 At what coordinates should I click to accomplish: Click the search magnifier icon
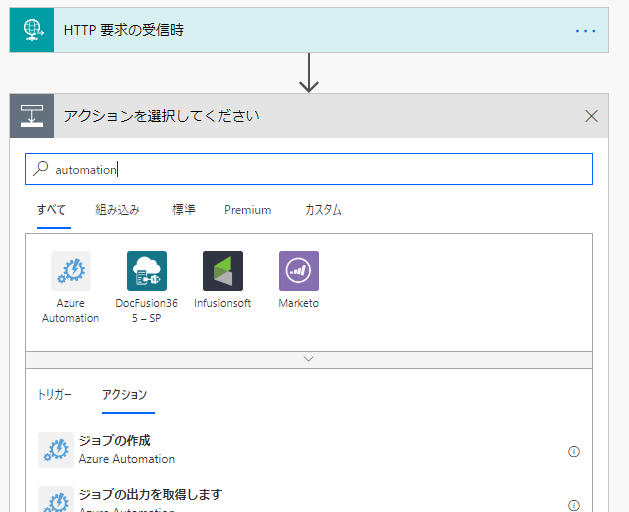click(x=41, y=169)
